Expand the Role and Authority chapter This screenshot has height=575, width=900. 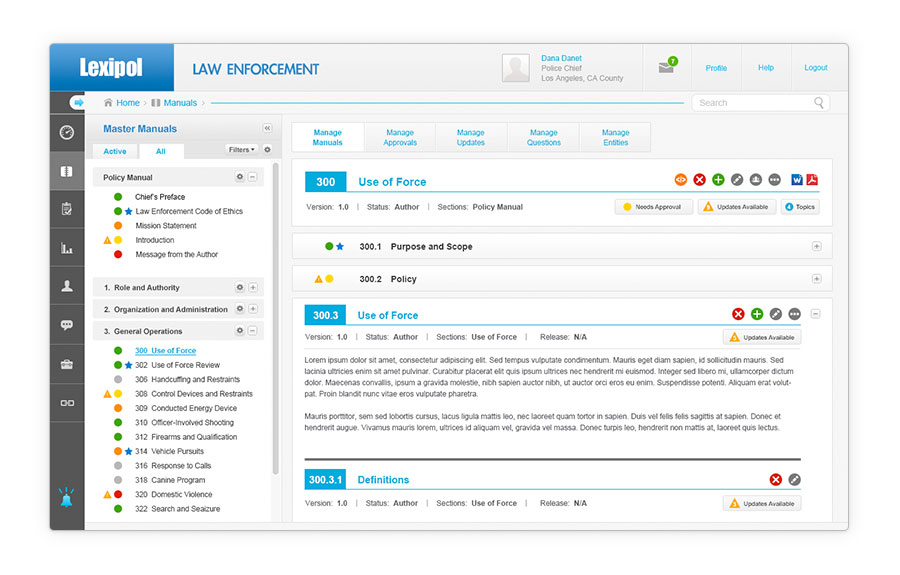pyautogui.click(x=253, y=287)
